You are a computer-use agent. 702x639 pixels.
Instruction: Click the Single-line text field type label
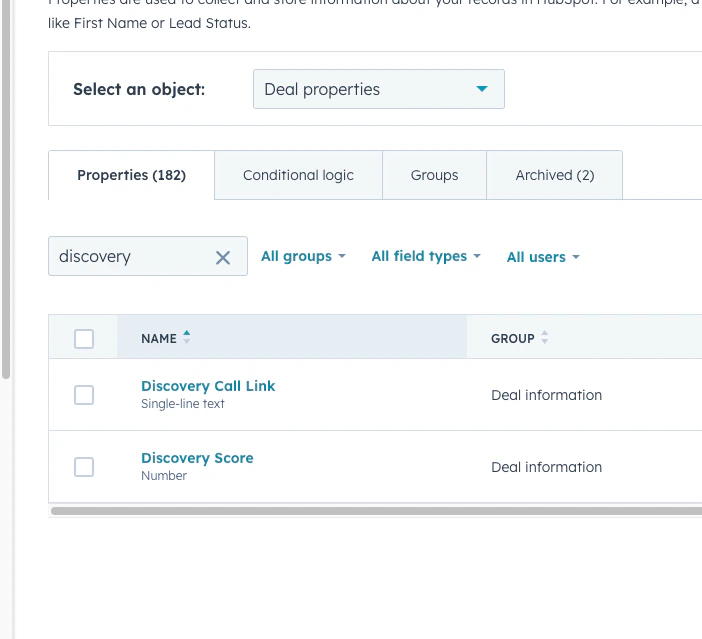[183, 404]
